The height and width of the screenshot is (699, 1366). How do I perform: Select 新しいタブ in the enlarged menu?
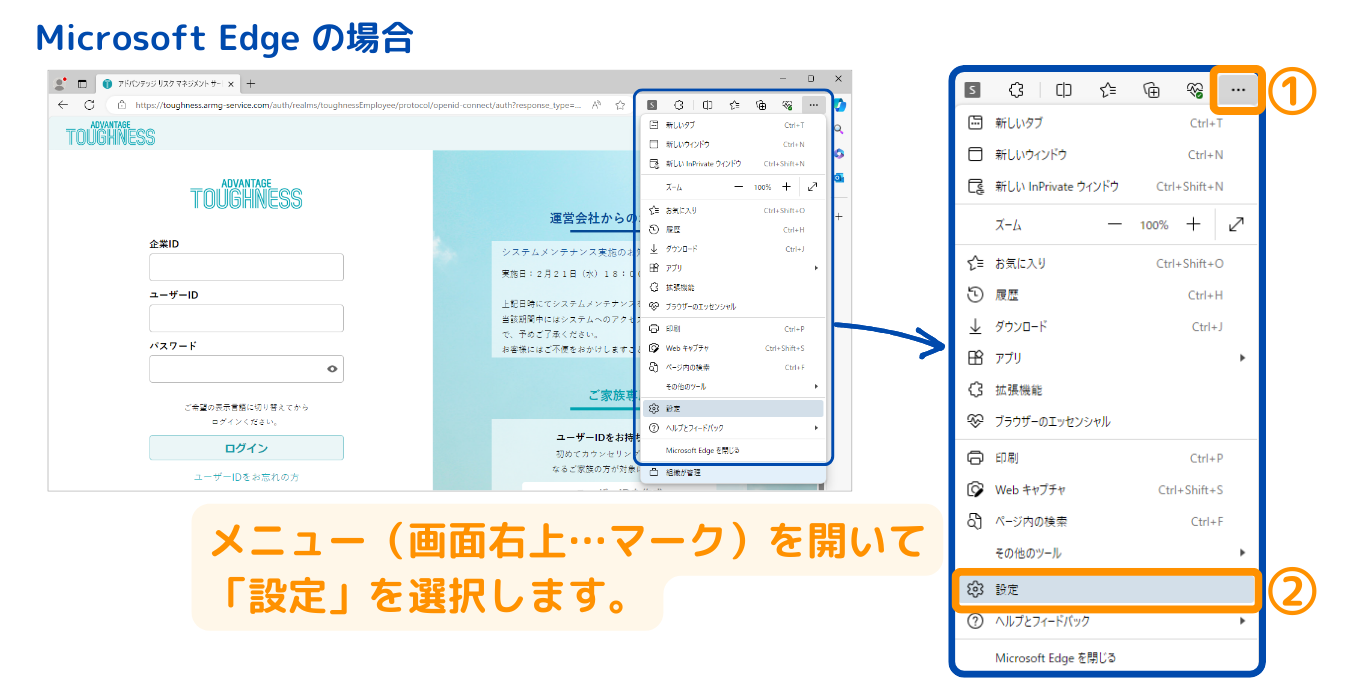click(x=1106, y=123)
